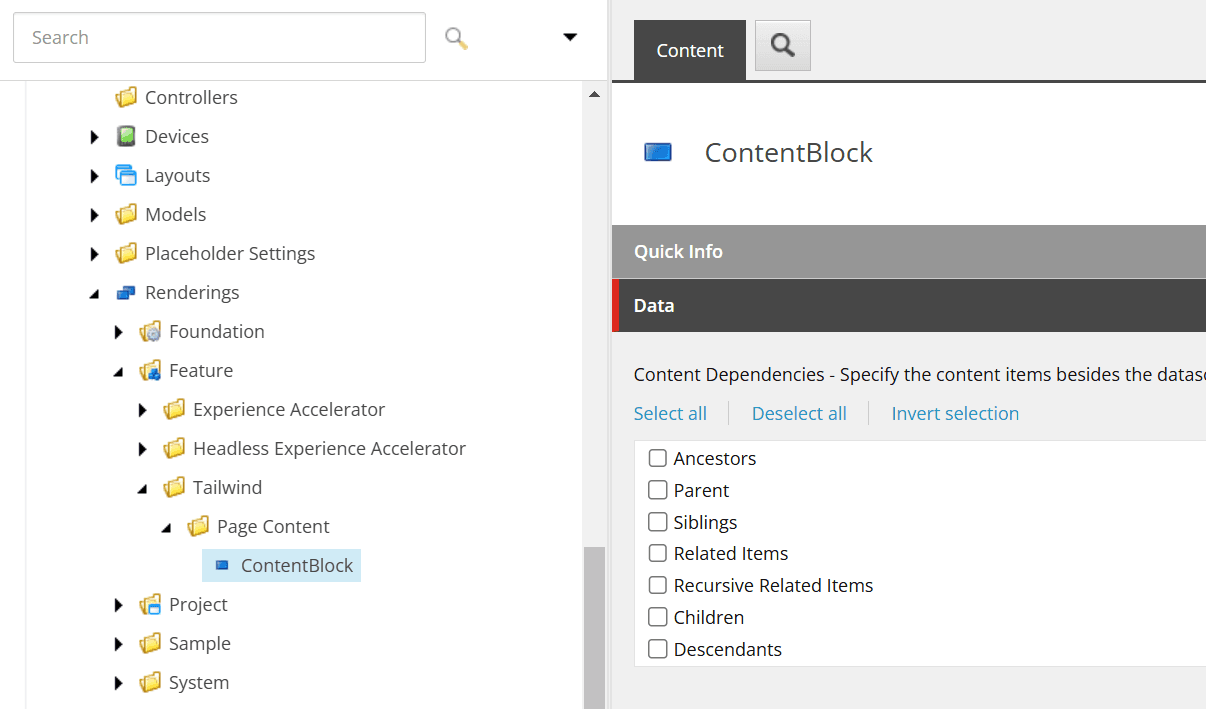Click the Devices item icon
Image resolution: width=1206 pixels, height=709 pixels.
click(126, 136)
